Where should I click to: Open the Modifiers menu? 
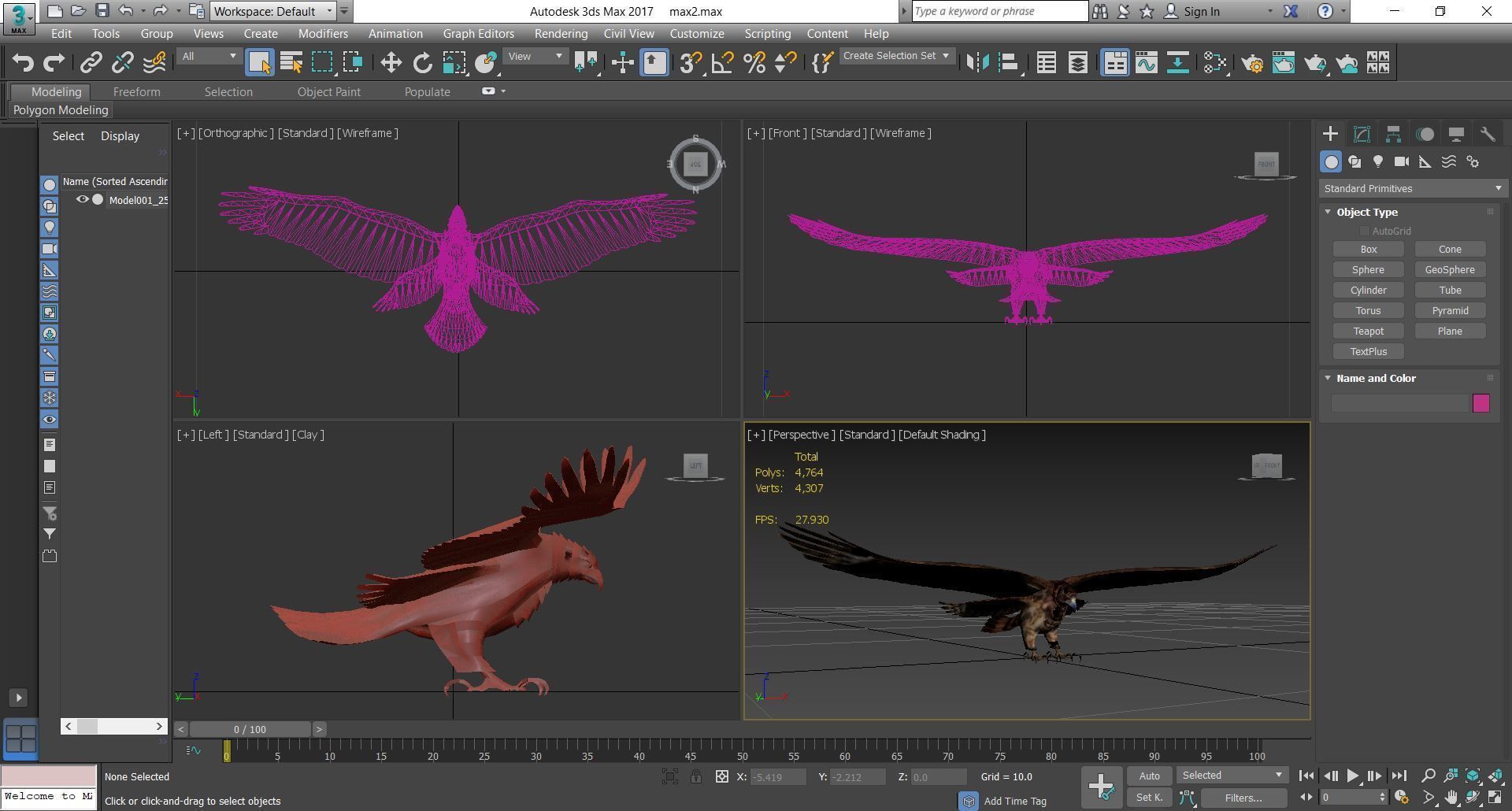[x=323, y=34]
